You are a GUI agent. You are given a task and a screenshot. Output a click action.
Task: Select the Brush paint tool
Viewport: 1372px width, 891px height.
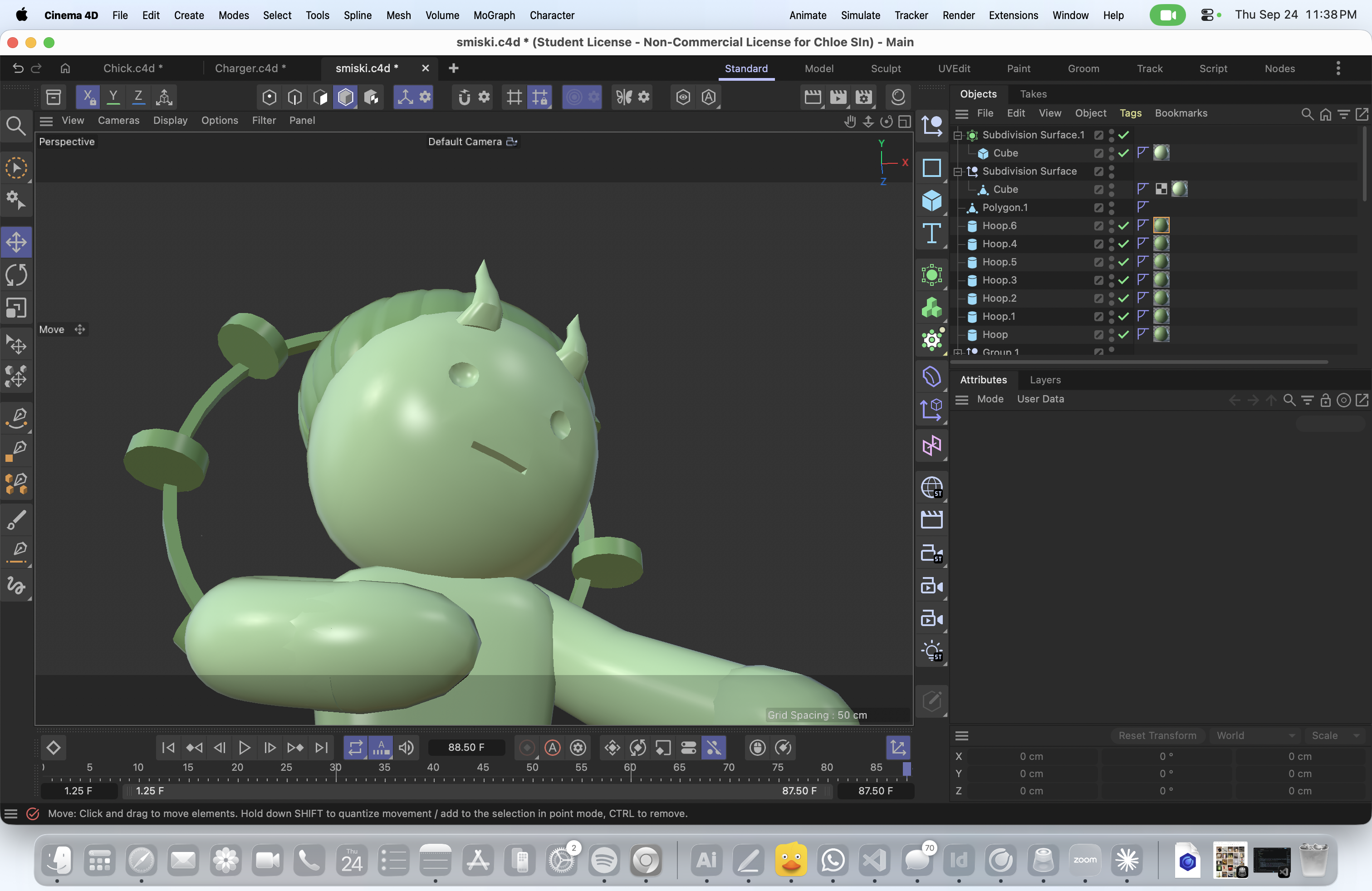16,520
